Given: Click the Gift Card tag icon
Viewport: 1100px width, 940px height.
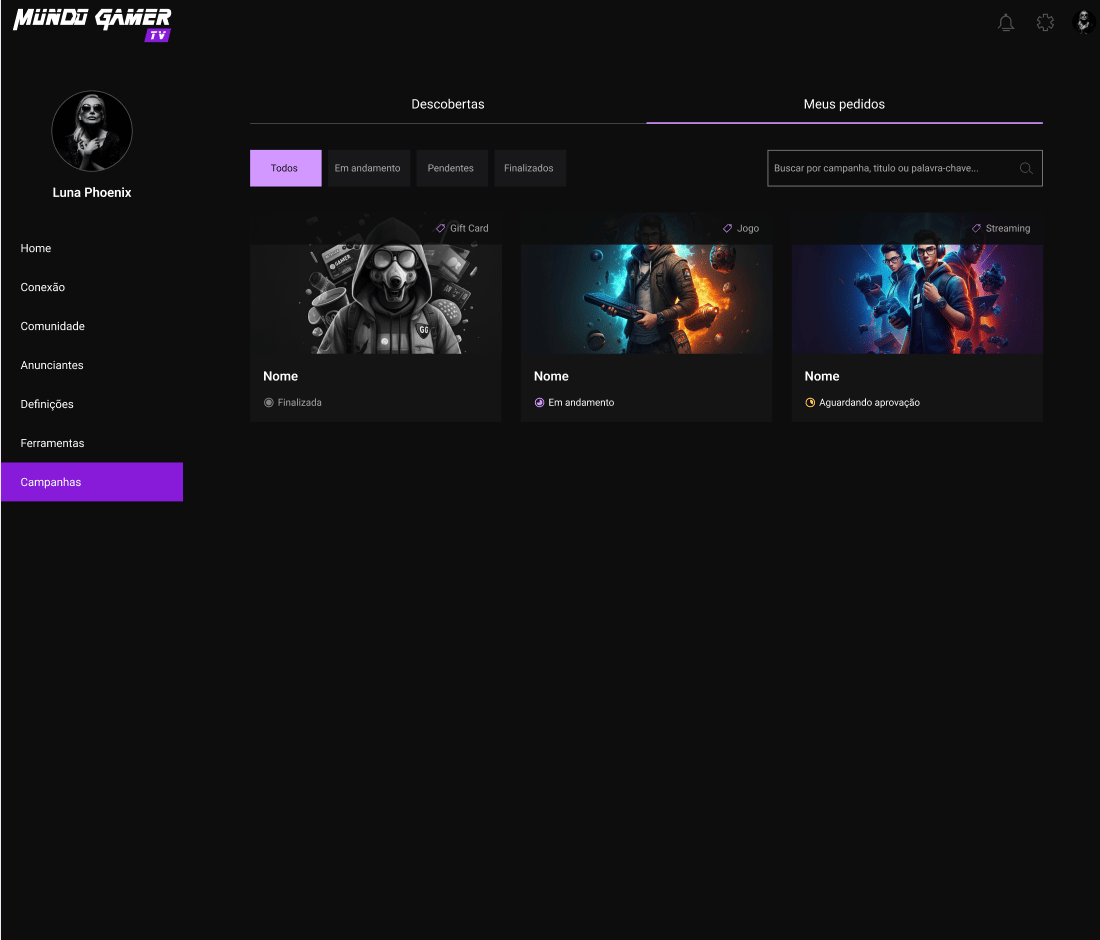Looking at the screenshot, I should (x=441, y=228).
